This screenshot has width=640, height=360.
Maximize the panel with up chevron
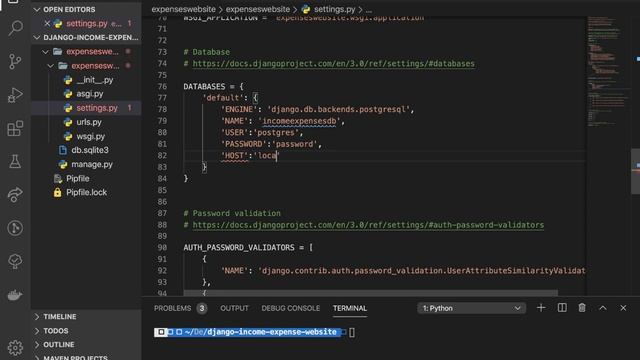[x=602, y=308]
